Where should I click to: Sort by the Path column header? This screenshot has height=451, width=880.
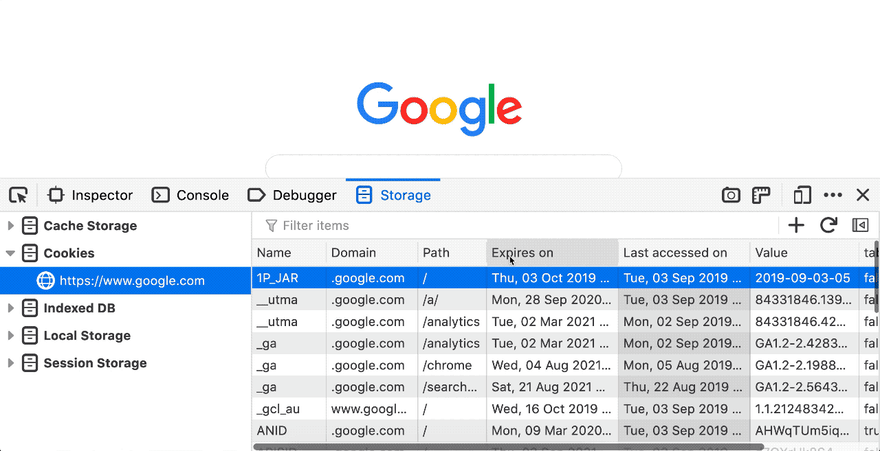coord(452,253)
